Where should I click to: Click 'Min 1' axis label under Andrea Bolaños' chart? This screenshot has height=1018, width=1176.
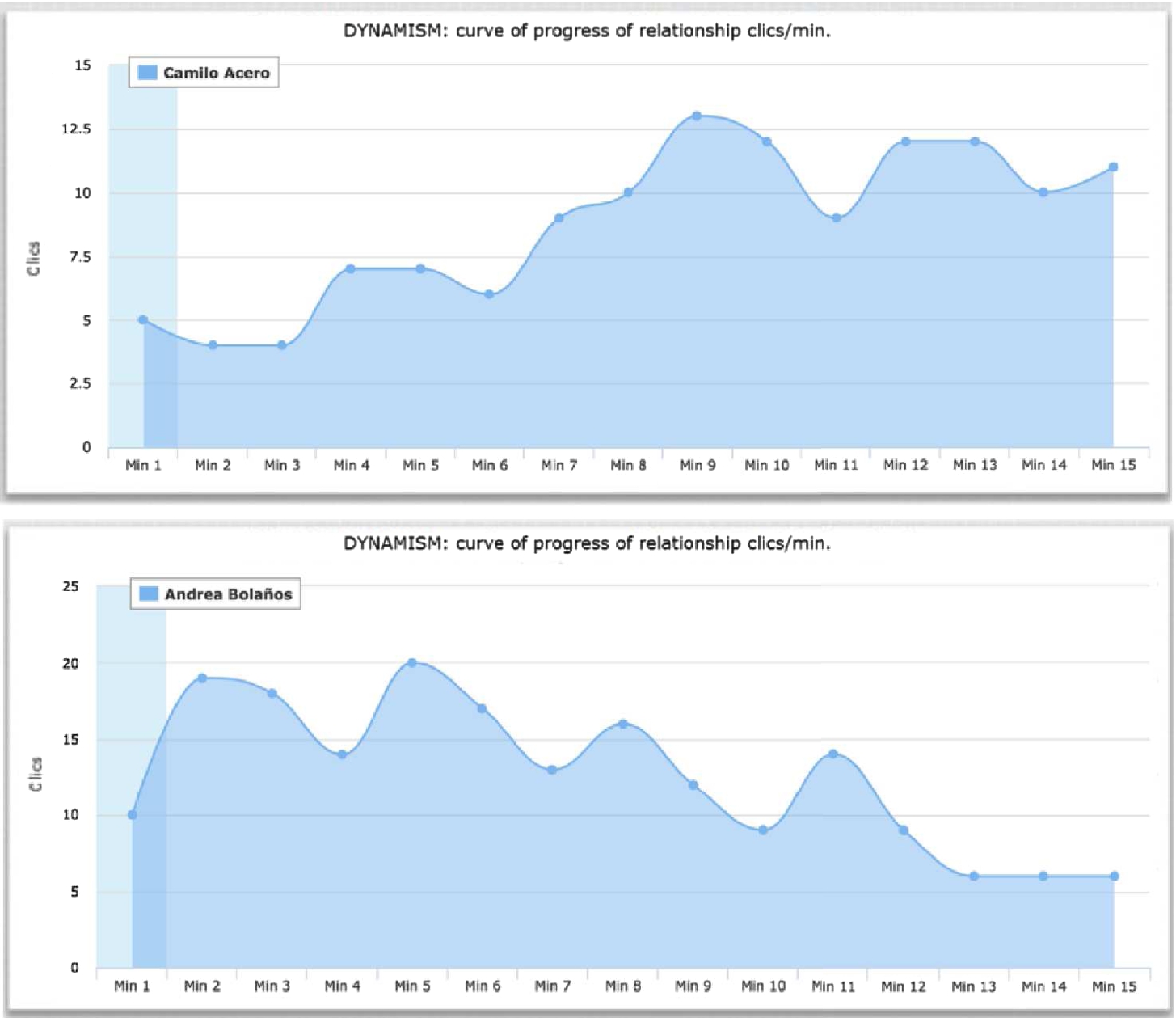[132, 986]
